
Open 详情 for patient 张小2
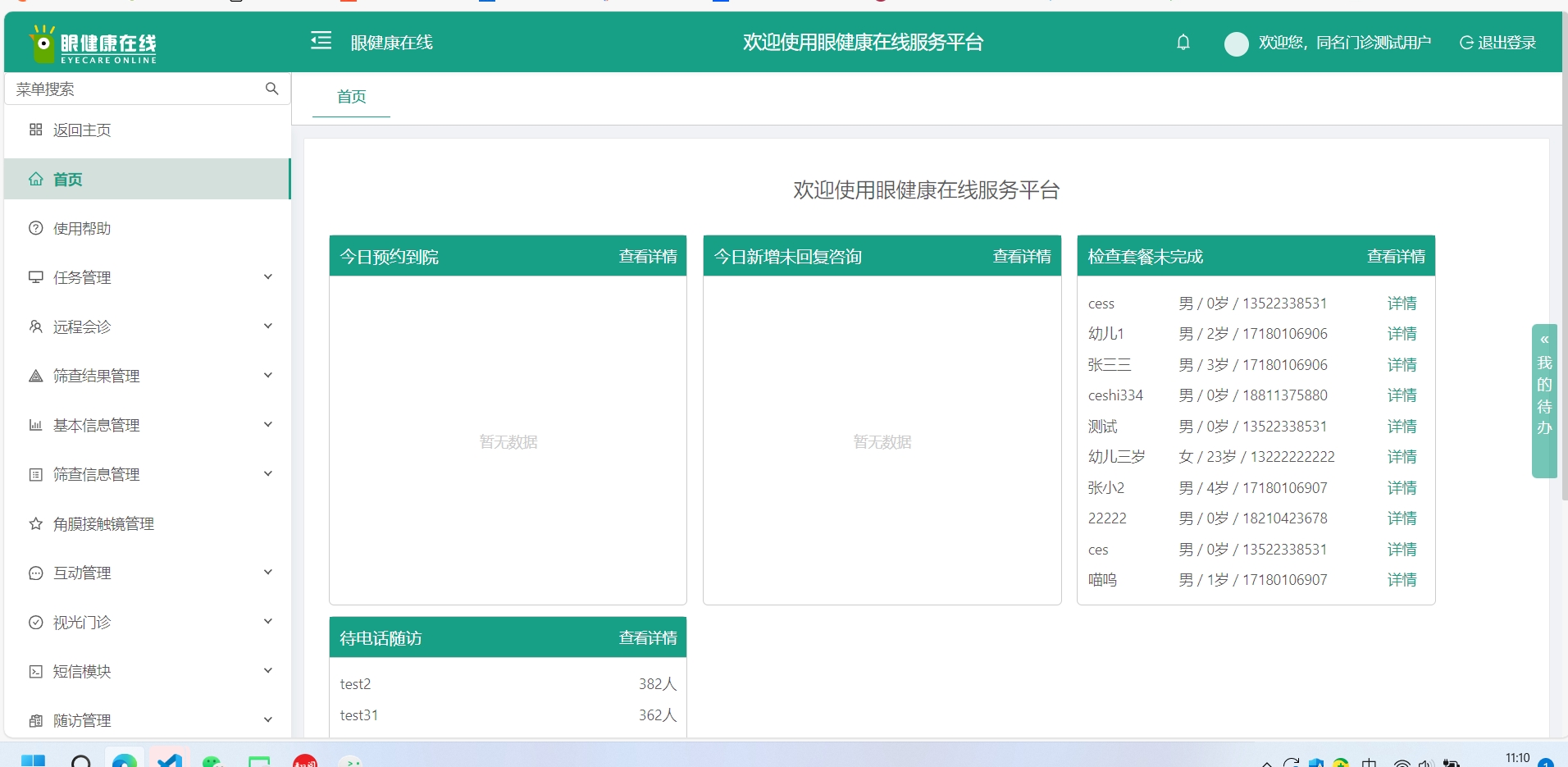(x=1402, y=488)
